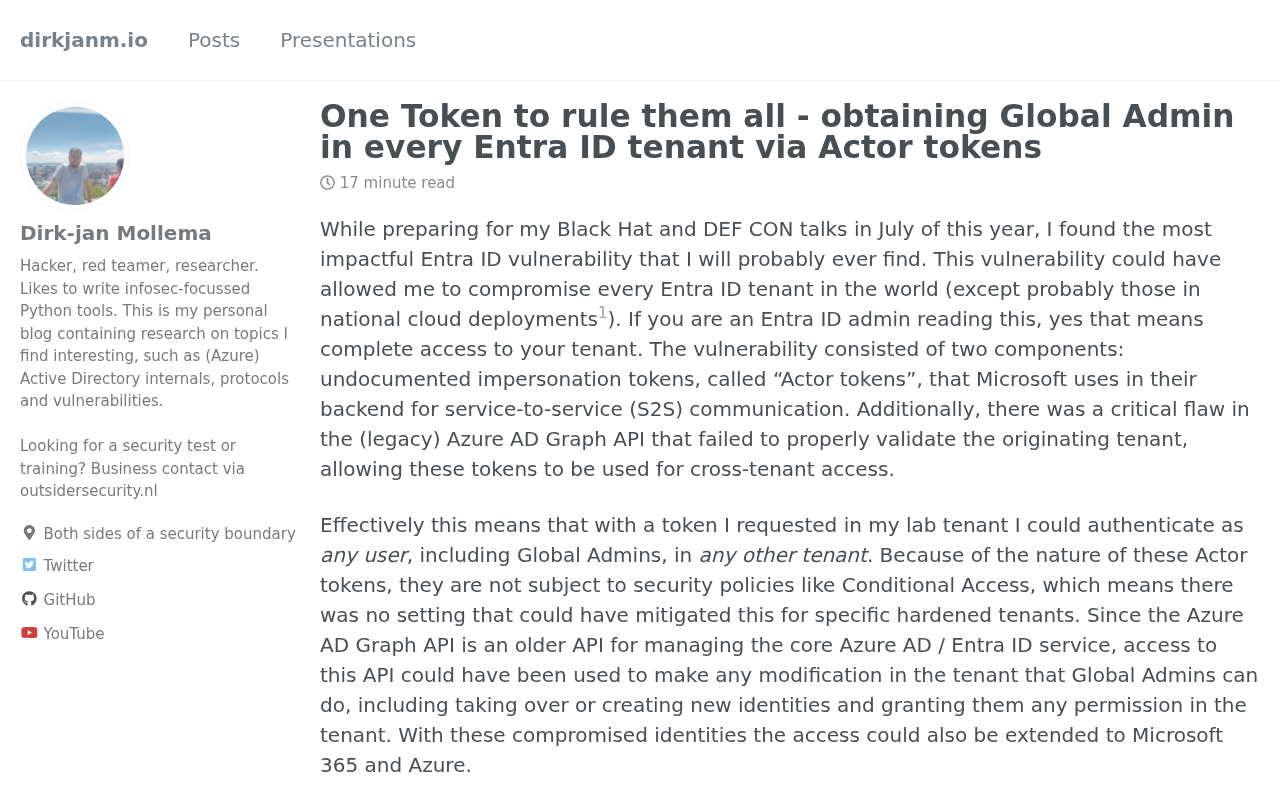This screenshot has width=1280, height=800.
Task: Open the Twitter profile link
Action: [68, 564]
